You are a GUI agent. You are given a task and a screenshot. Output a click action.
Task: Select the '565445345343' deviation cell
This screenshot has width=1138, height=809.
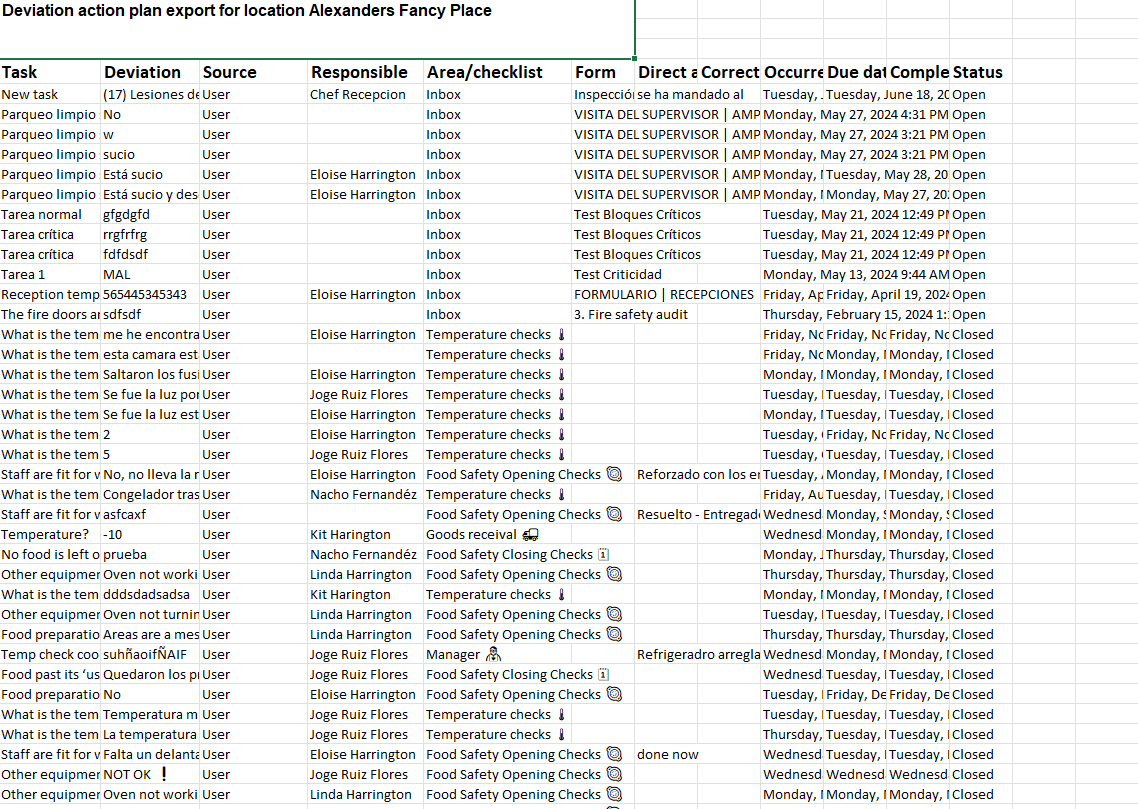pos(150,295)
